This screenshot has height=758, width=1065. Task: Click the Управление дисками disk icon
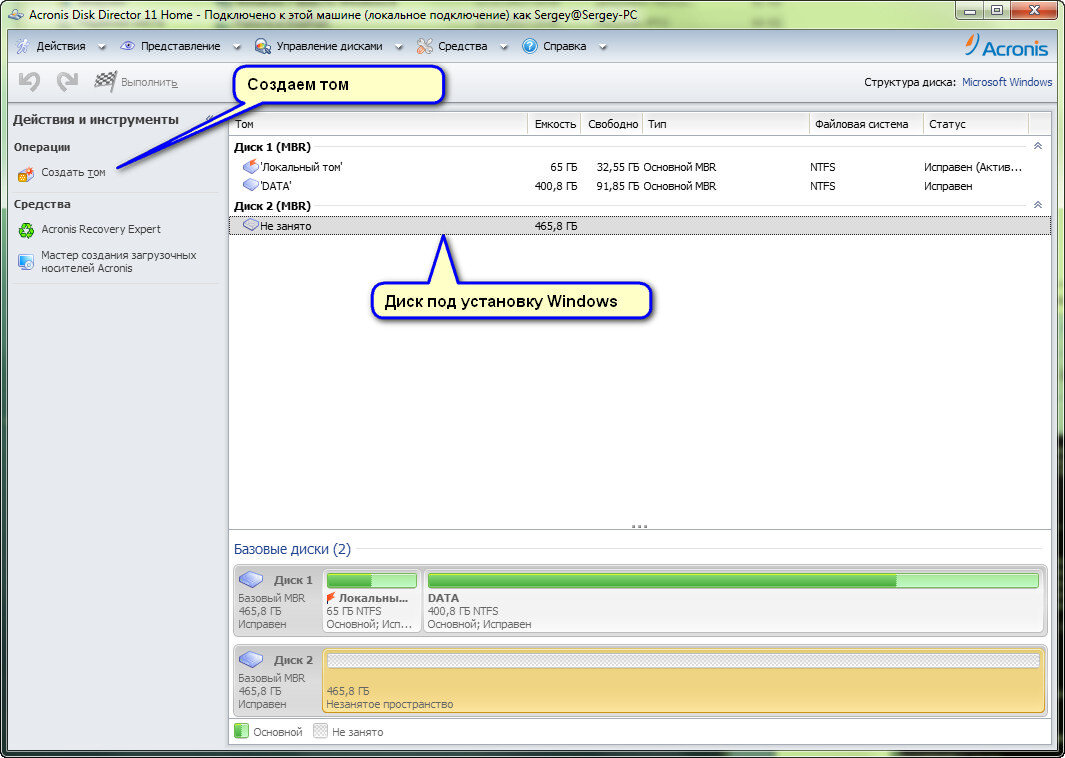[263, 46]
